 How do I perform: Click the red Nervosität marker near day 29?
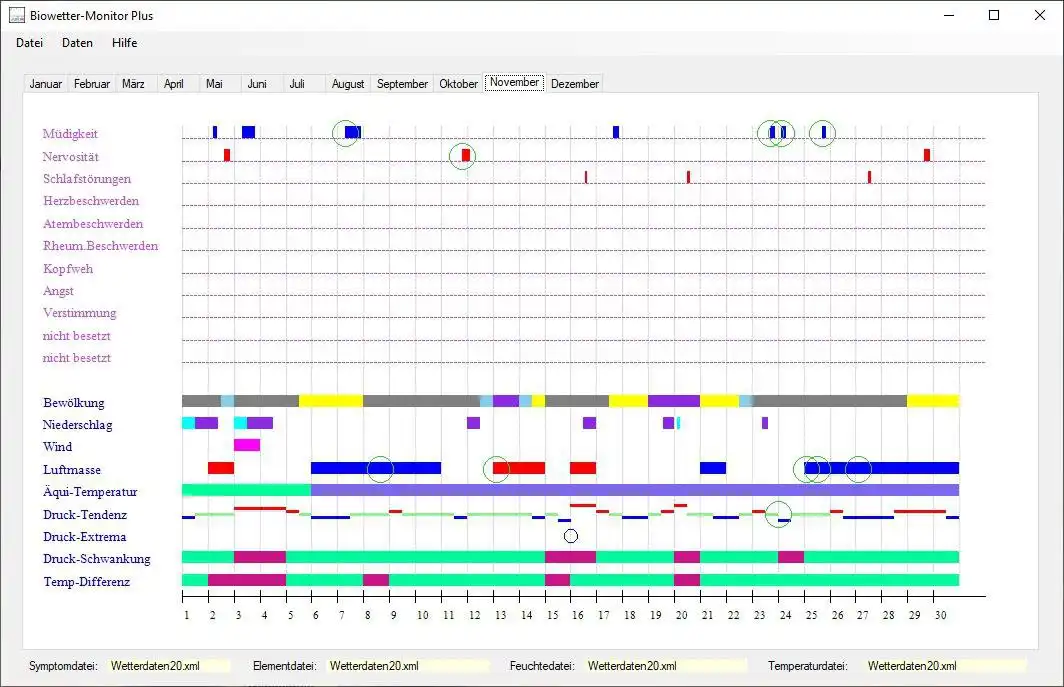(x=927, y=155)
